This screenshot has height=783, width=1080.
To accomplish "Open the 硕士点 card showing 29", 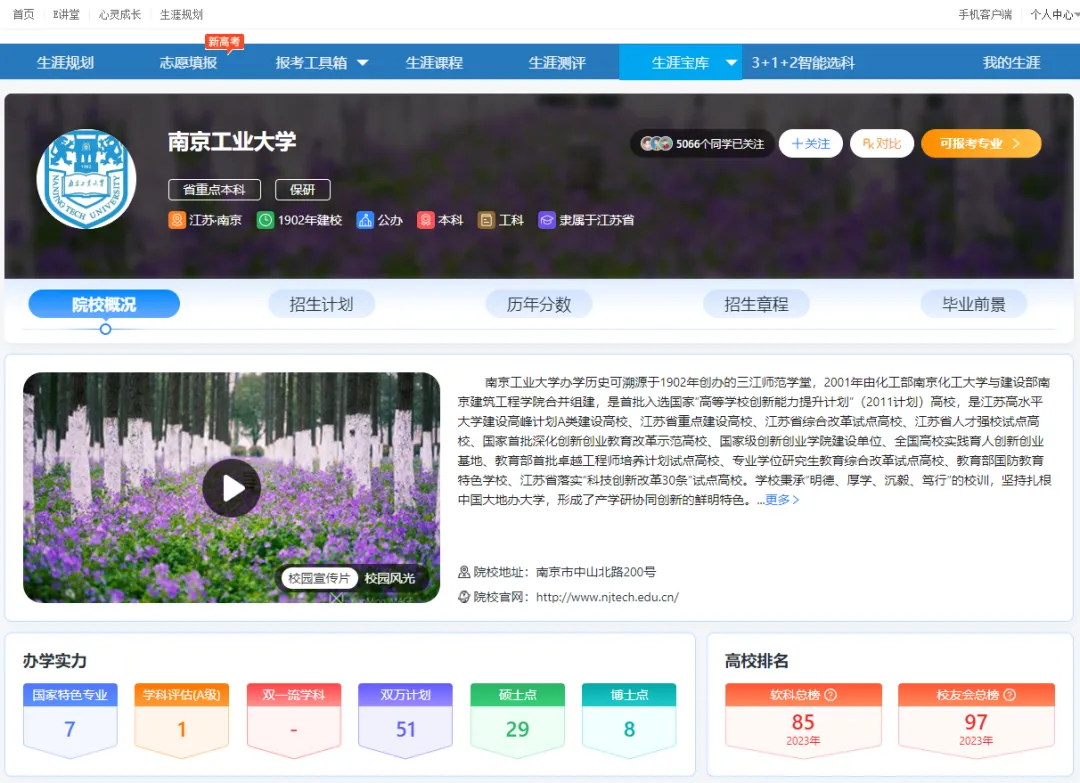I will pyautogui.click(x=517, y=720).
